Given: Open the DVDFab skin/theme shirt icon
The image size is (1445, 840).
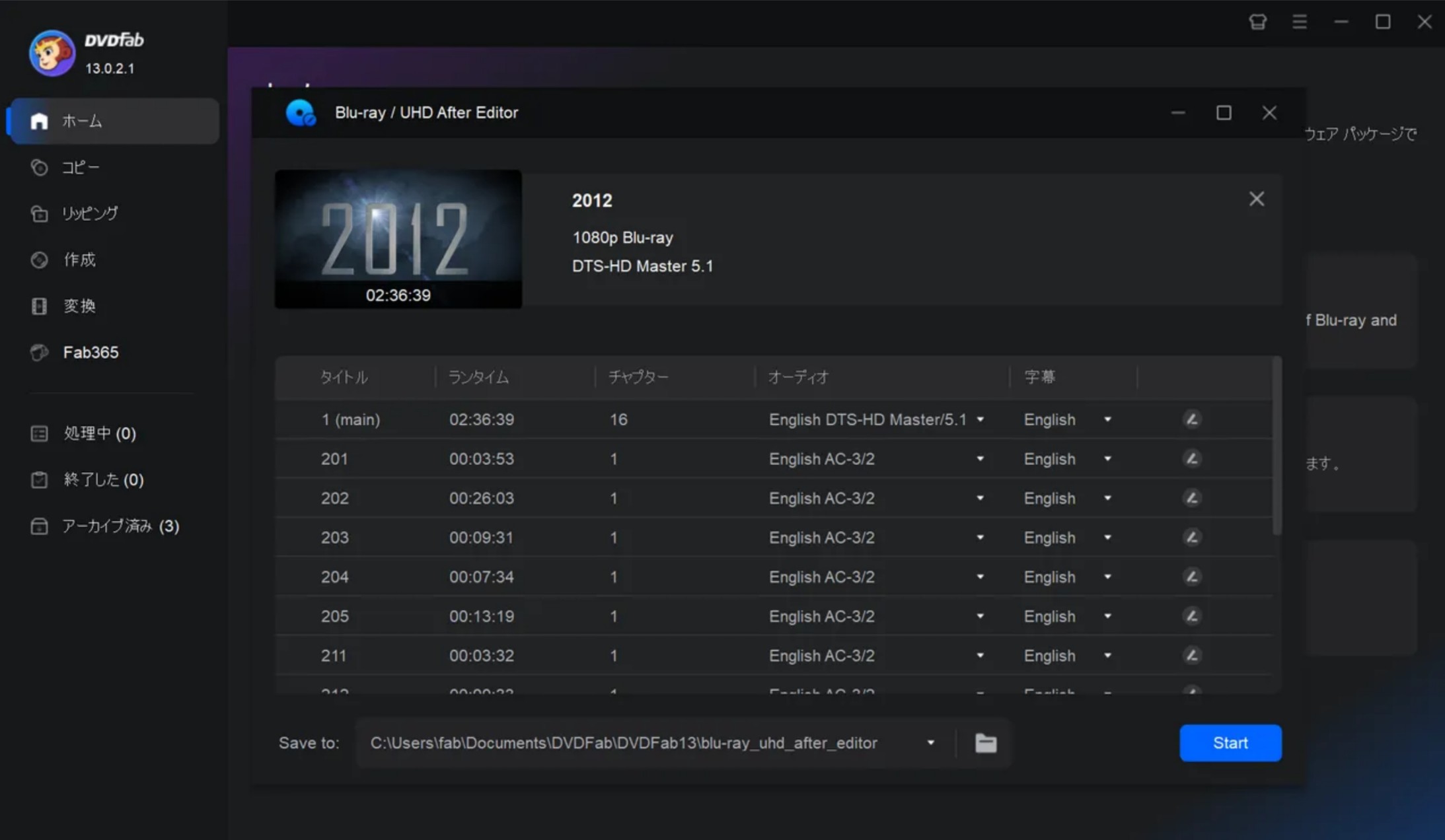Looking at the screenshot, I should coord(1258,22).
